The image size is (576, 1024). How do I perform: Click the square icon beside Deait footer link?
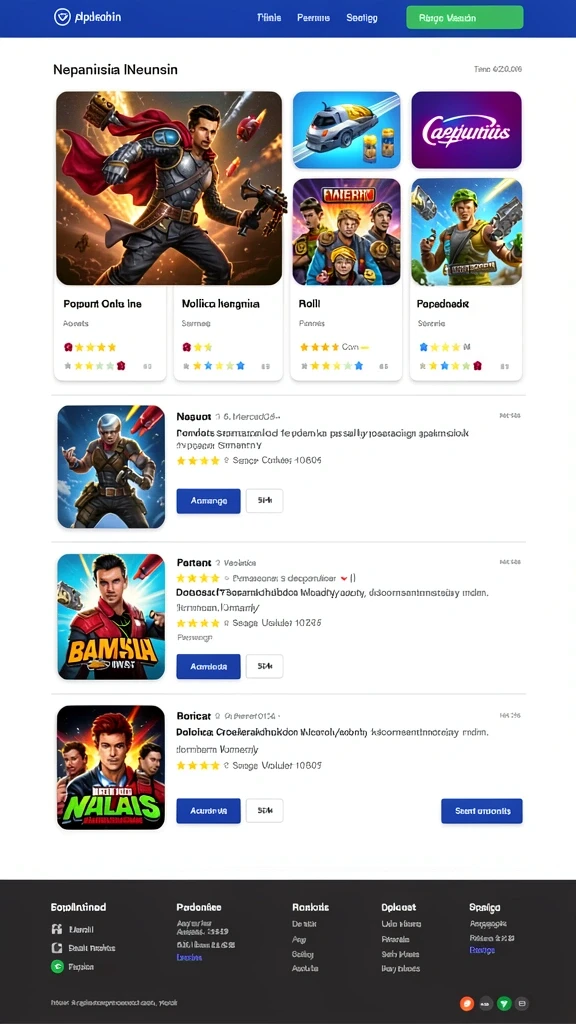point(57,948)
